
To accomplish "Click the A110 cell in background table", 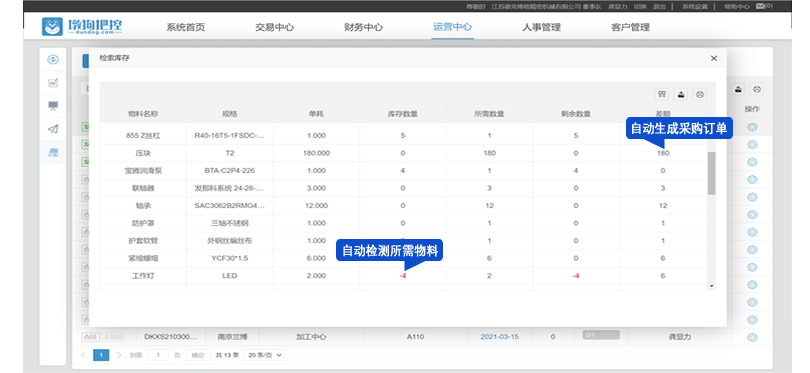I will click(x=415, y=337).
